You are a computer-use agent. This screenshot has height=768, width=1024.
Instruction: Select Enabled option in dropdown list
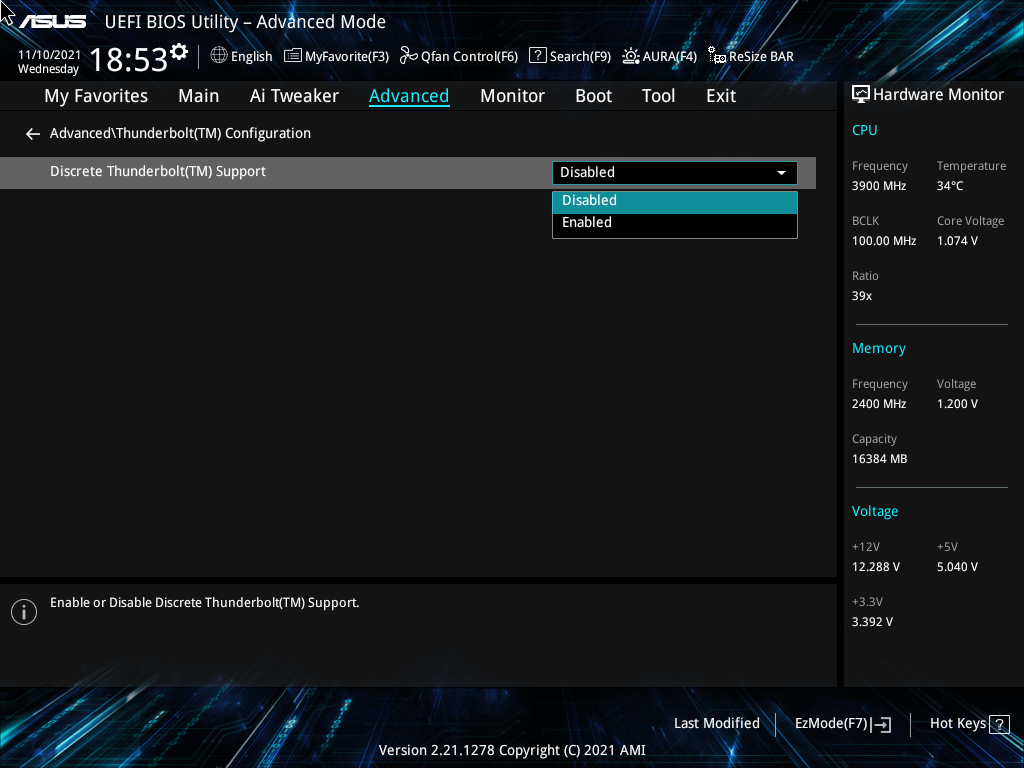[x=675, y=223]
